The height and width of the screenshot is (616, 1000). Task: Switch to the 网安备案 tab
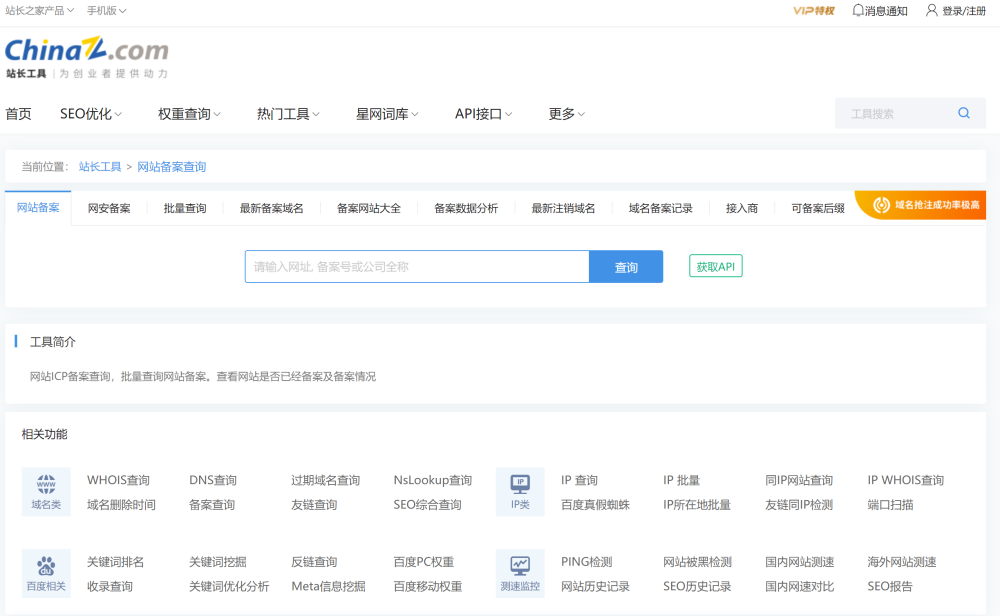[x=109, y=208]
